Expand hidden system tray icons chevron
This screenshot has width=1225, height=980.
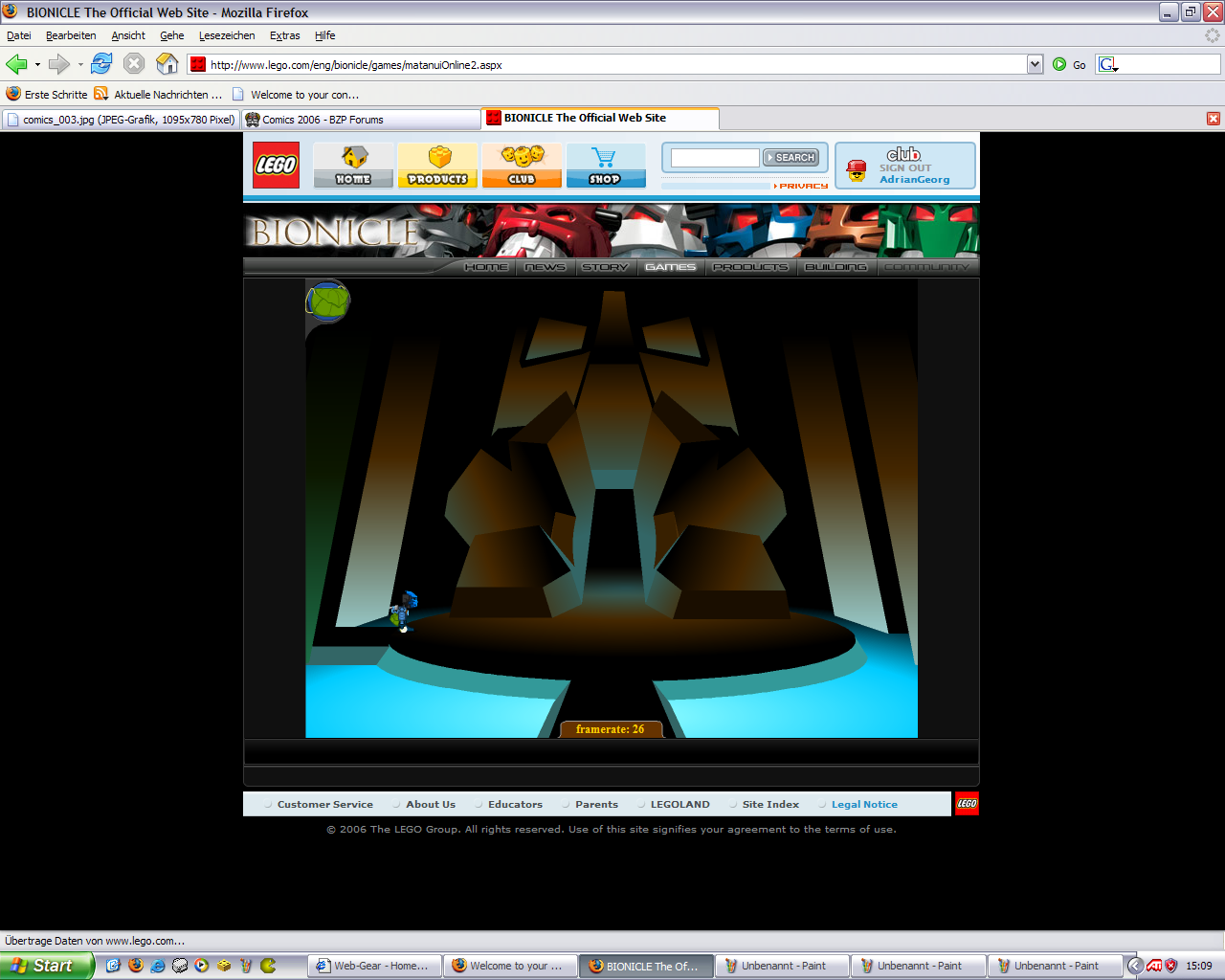coord(1135,966)
